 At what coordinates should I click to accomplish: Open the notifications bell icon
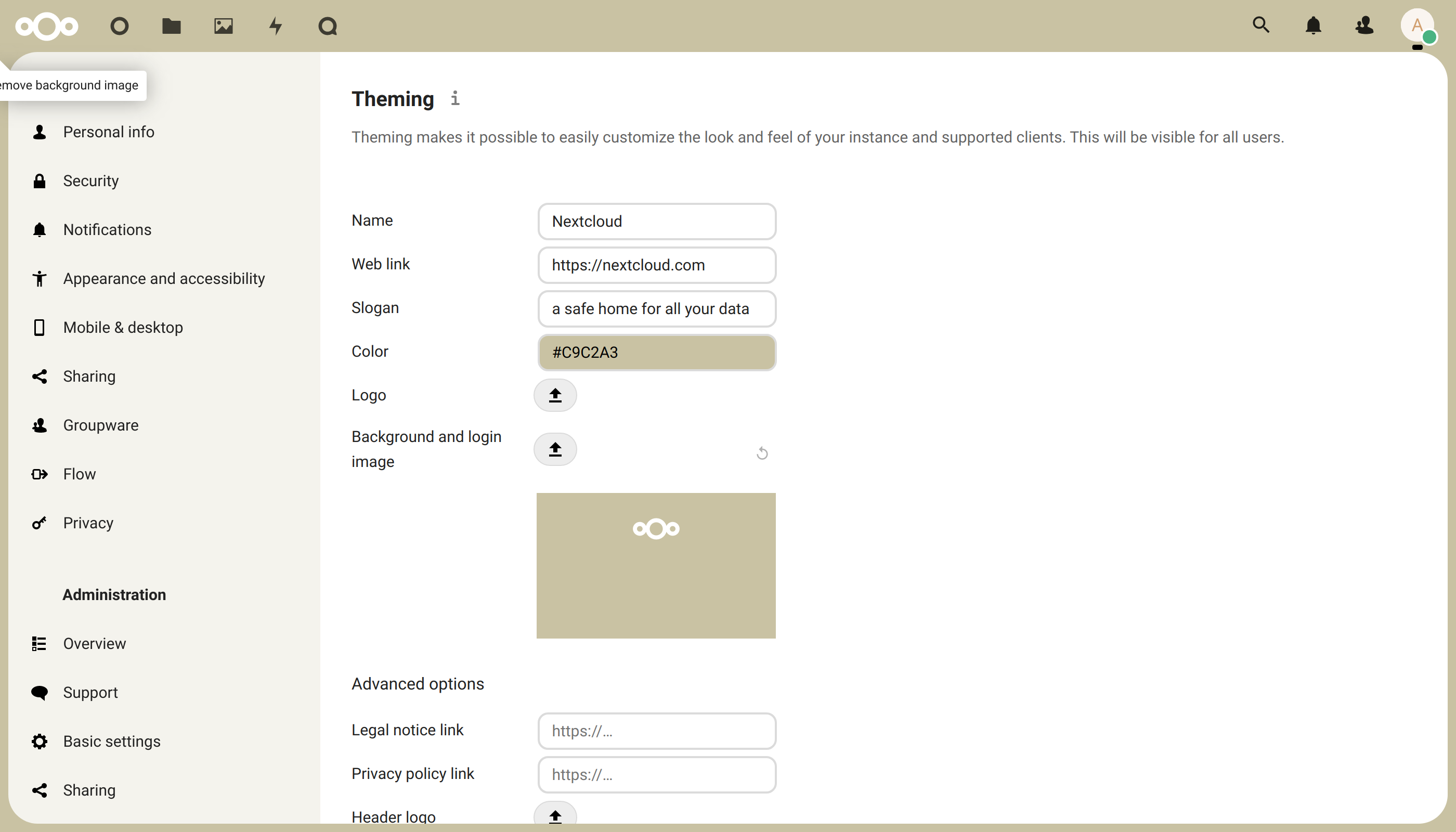click(1313, 25)
